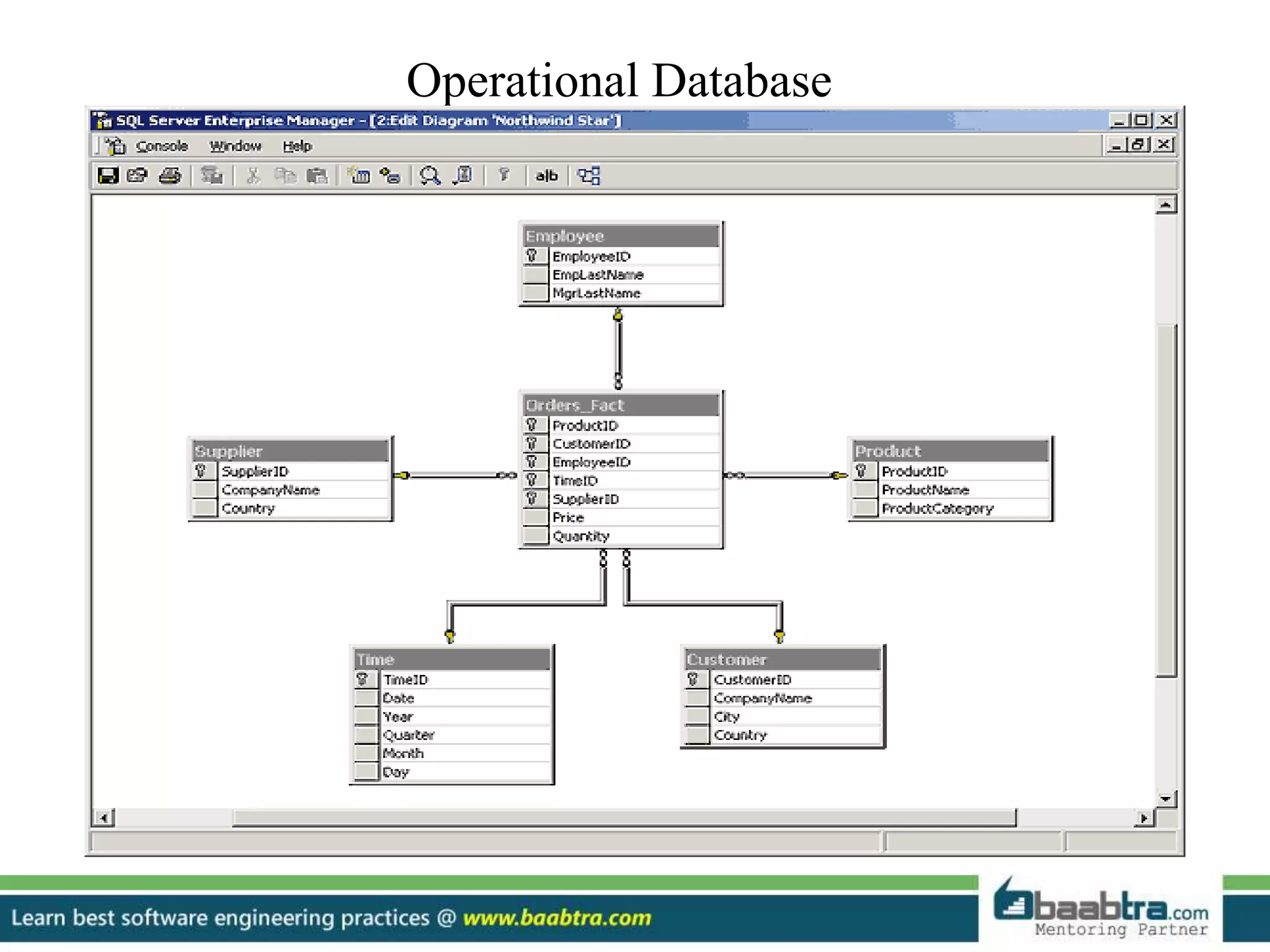This screenshot has width=1270, height=952.
Task: Restore the inner diagram window
Action: (x=1138, y=145)
